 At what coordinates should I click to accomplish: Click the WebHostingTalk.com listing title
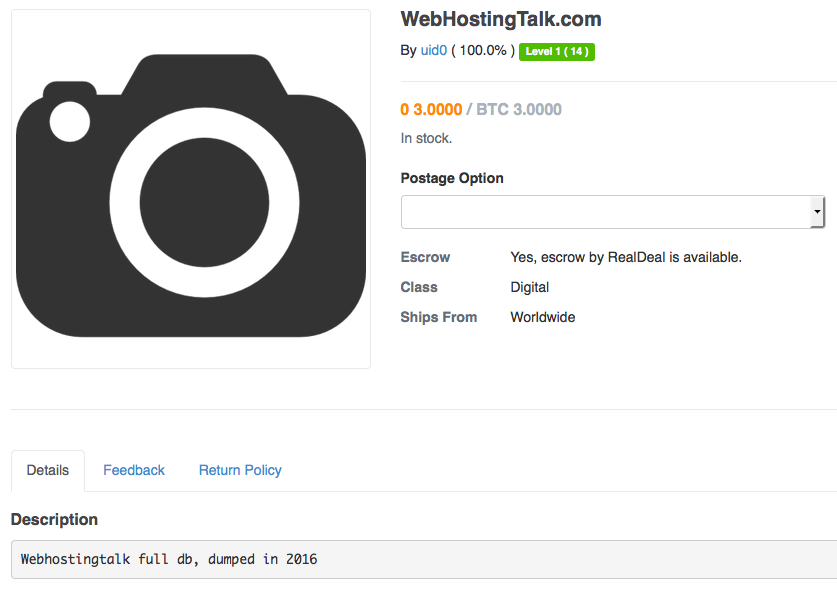point(501,19)
